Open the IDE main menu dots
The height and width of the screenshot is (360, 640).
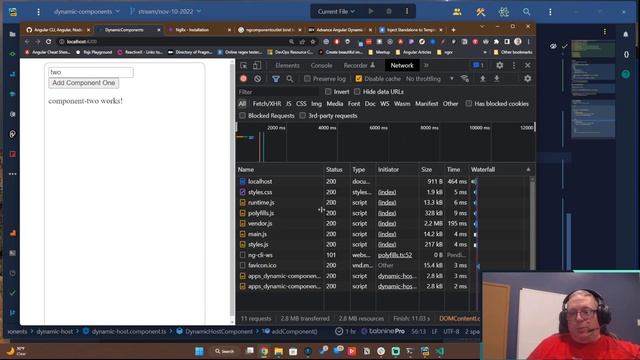pyautogui.click(x=38, y=12)
